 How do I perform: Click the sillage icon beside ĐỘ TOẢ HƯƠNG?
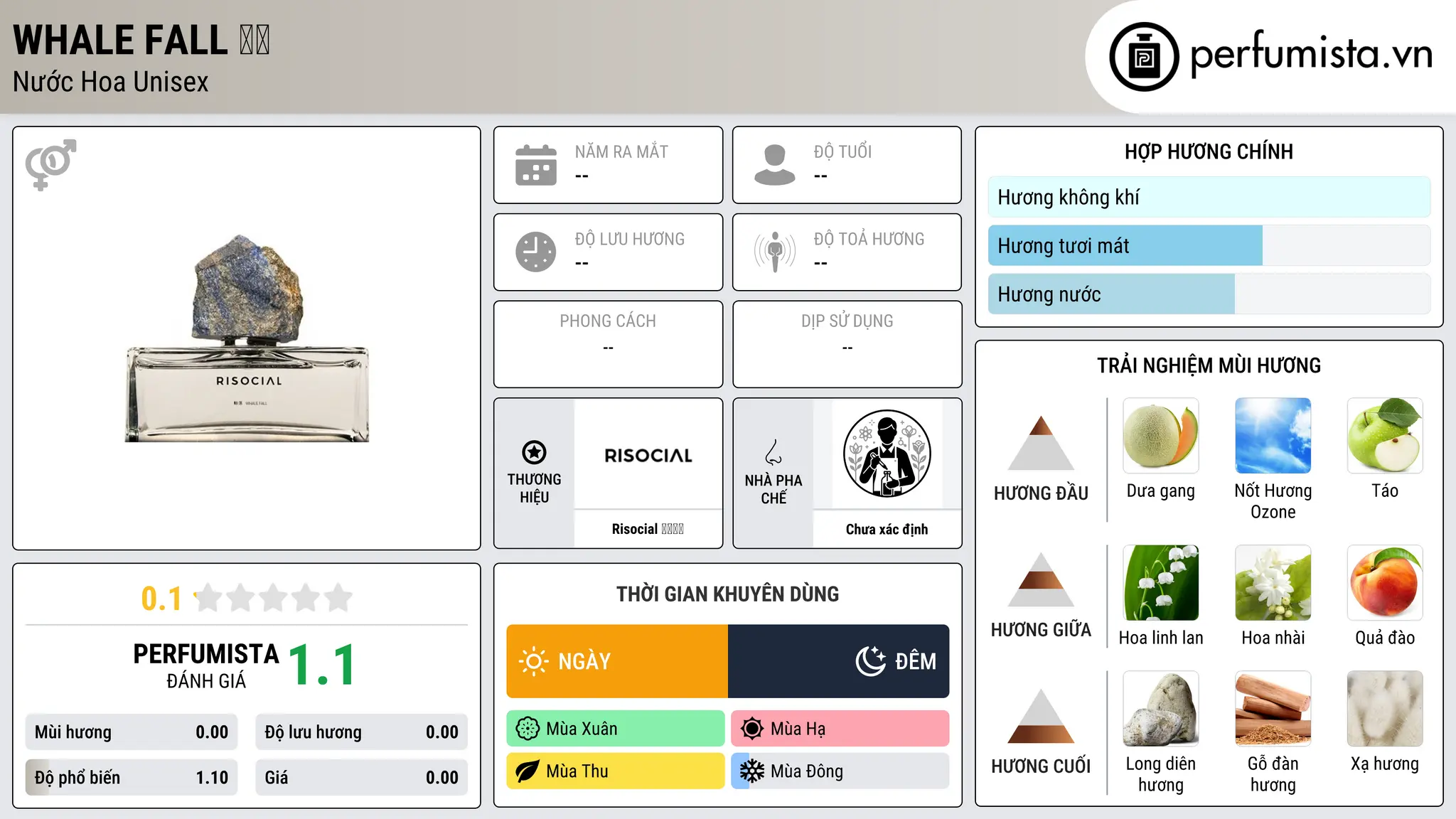coord(775,252)
